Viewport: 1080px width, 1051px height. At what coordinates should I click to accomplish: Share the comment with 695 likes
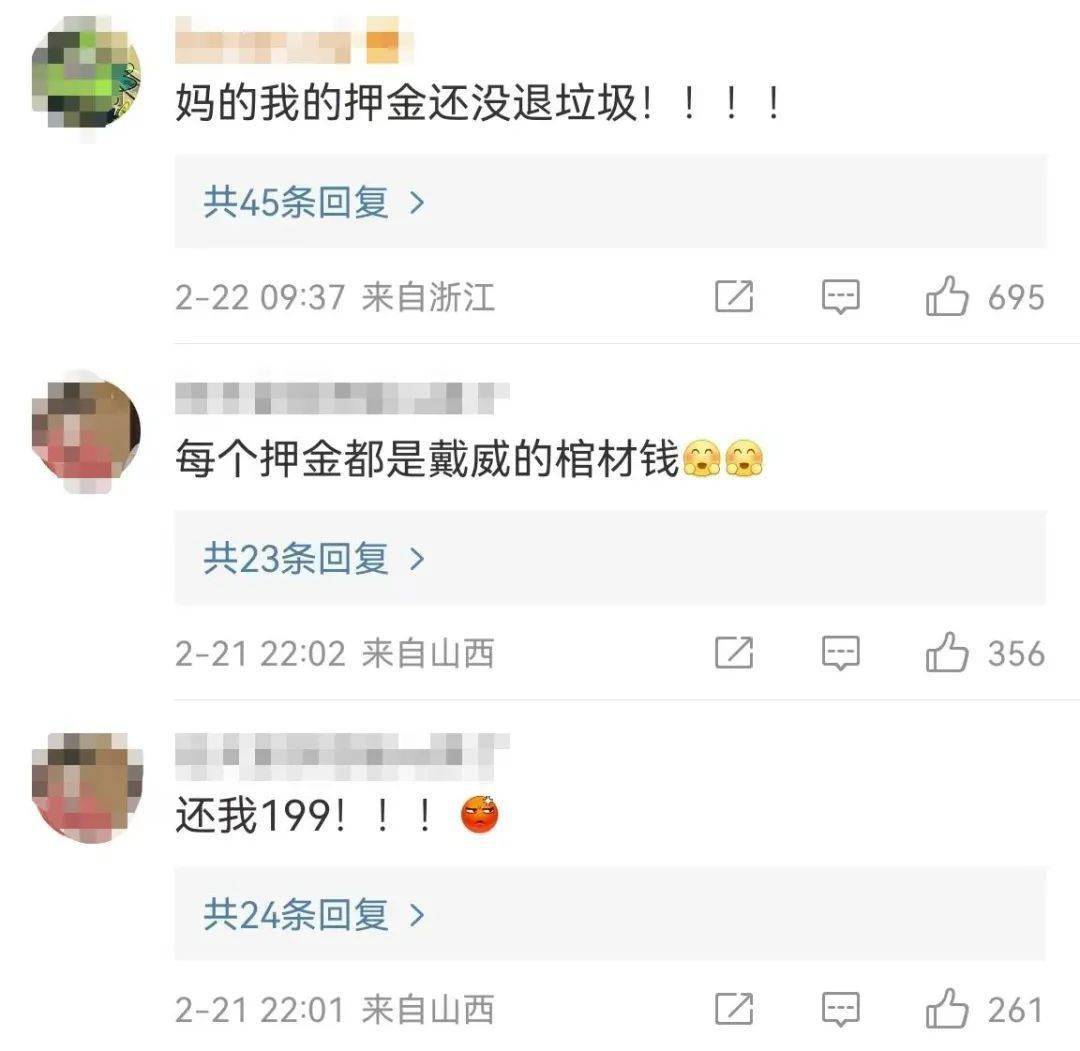[734, 297]
